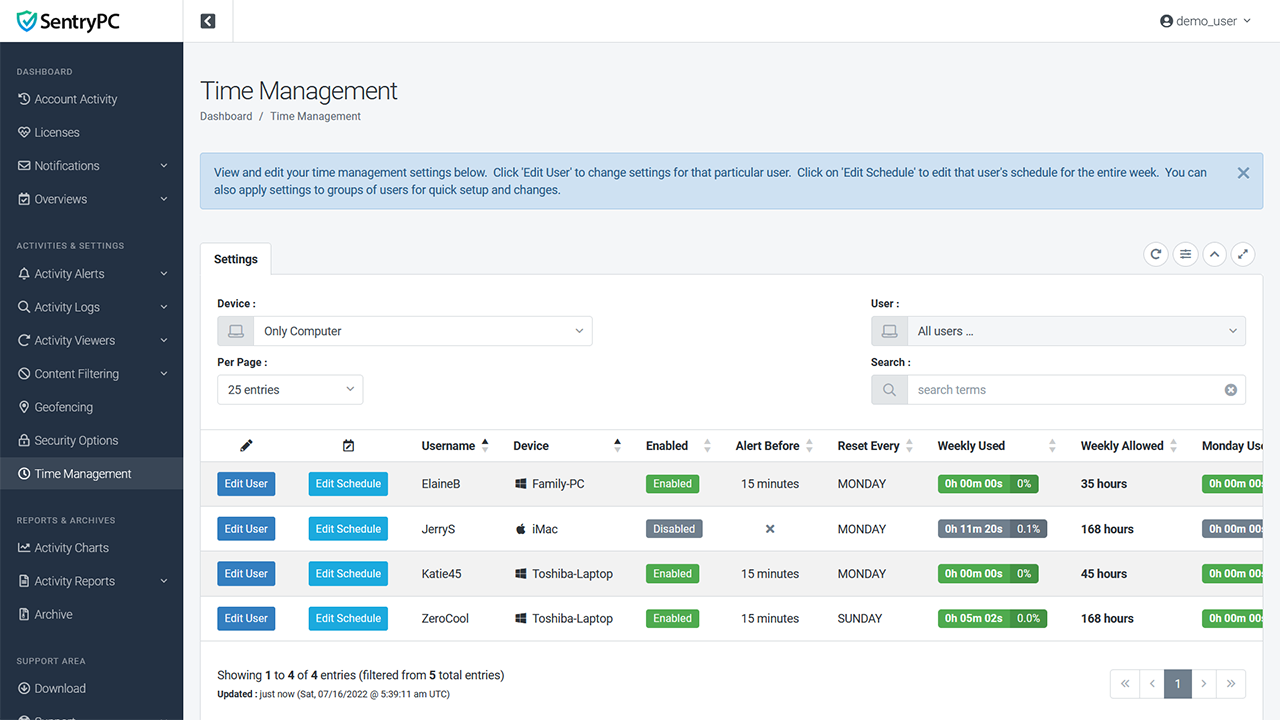The image size is (1280, 720).
Task: Expand the Activity Reports menu
Action: (91, 581)
